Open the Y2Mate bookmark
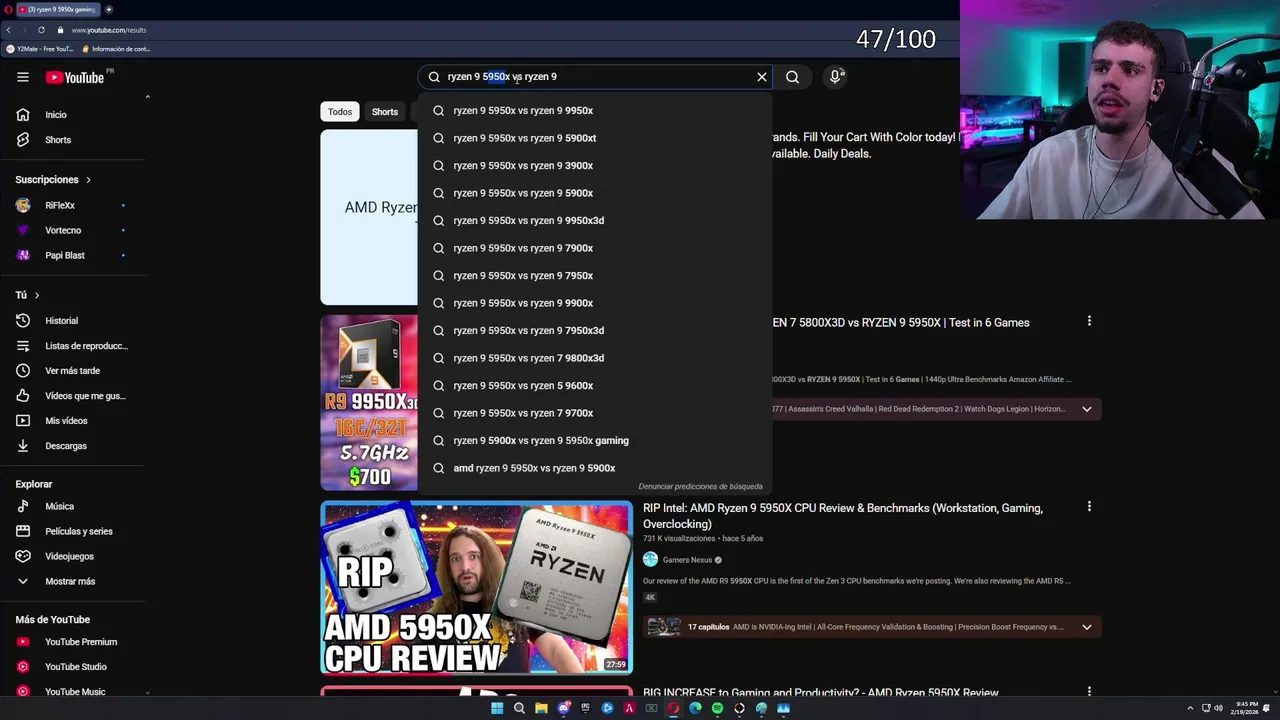Image resolution: width=1280 pixels, height=720 pixels. click(x=41, y=49)
